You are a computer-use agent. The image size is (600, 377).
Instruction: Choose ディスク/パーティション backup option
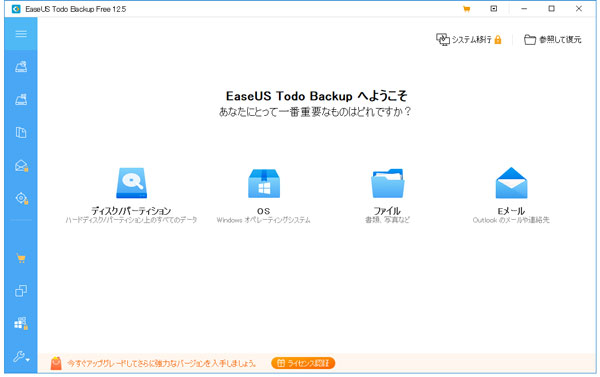coord(131,196)
